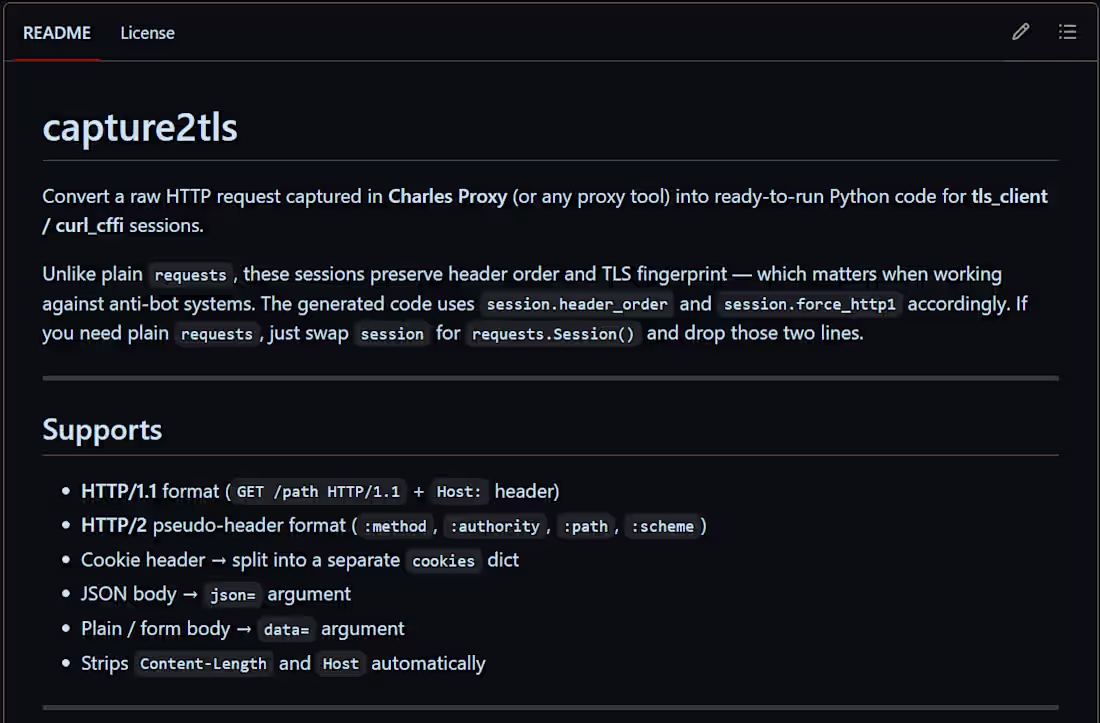The width and height of the screenshot is (1100, 723).
Task: Open the README outline list icon
Action: point(1067,32)
